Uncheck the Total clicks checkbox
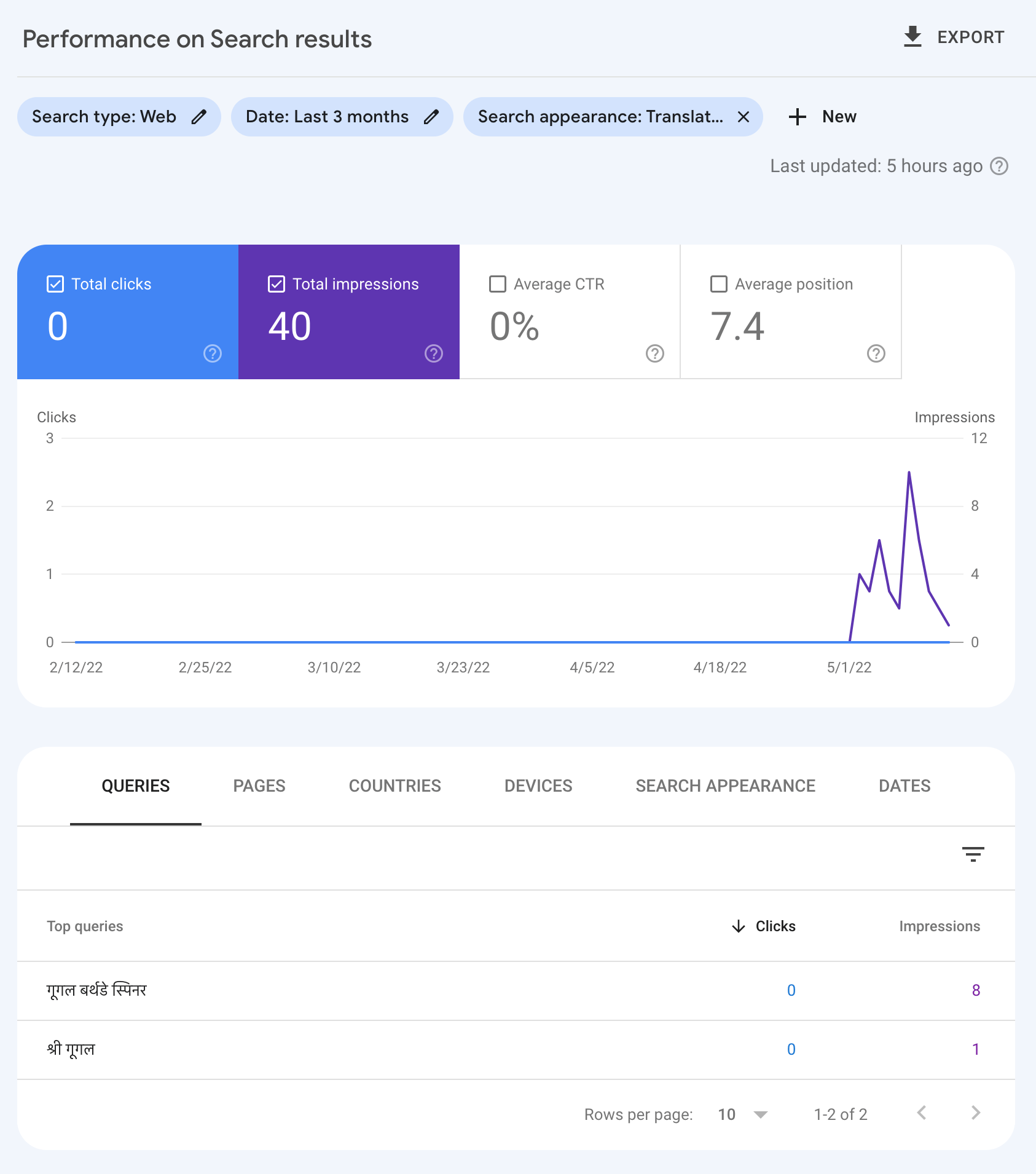 pos(55,284)
